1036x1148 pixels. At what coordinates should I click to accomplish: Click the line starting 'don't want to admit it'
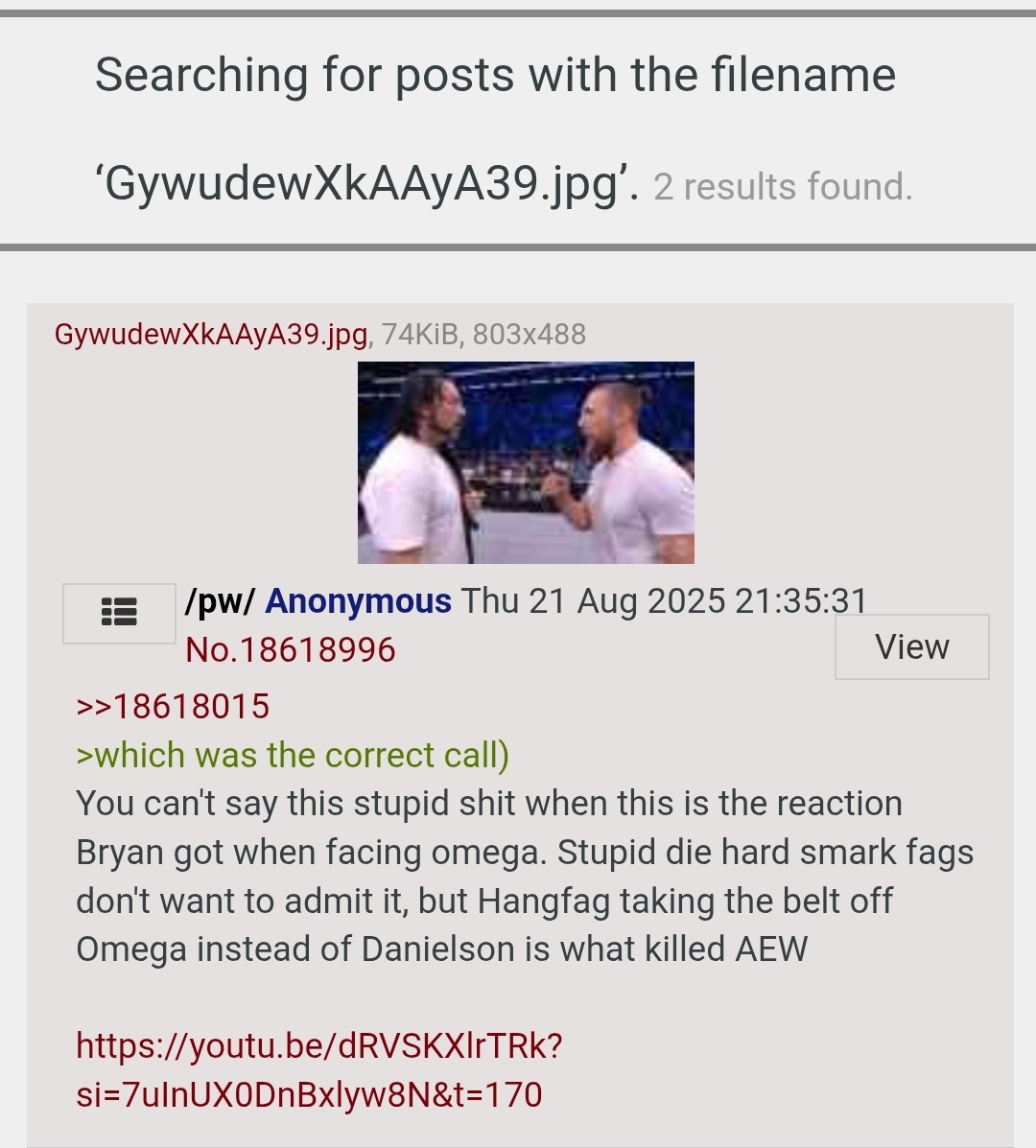(x=484, y=901)
